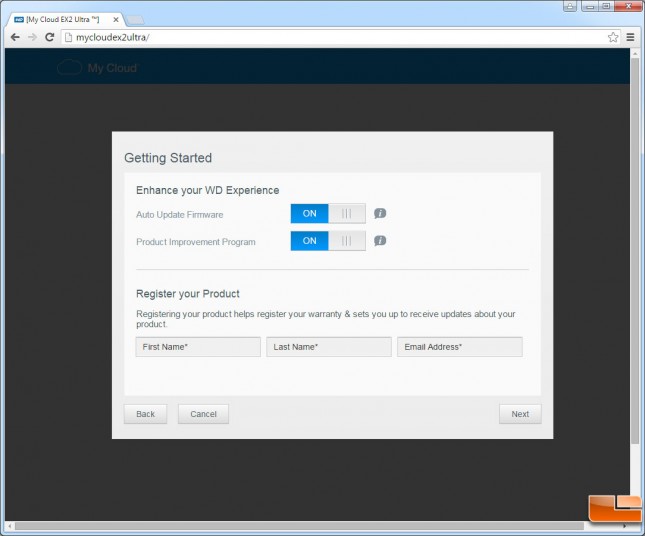Click the Enhance your WD Experience heading
The height and width of the screenshot is (536, 645).
tap(207, 190)
